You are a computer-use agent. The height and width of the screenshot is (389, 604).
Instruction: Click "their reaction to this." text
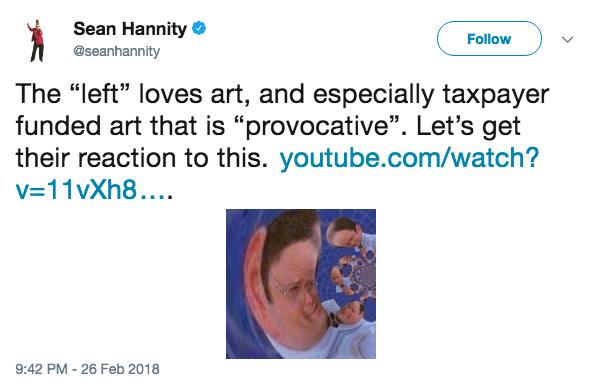(x=142, y=158)
